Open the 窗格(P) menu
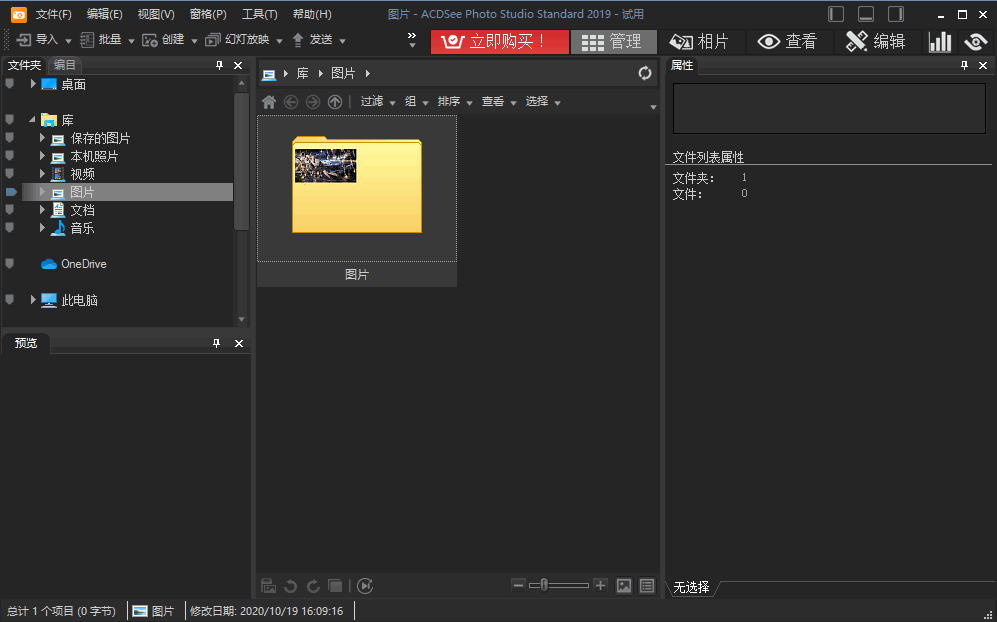997x622 pixels. [208, 14]
